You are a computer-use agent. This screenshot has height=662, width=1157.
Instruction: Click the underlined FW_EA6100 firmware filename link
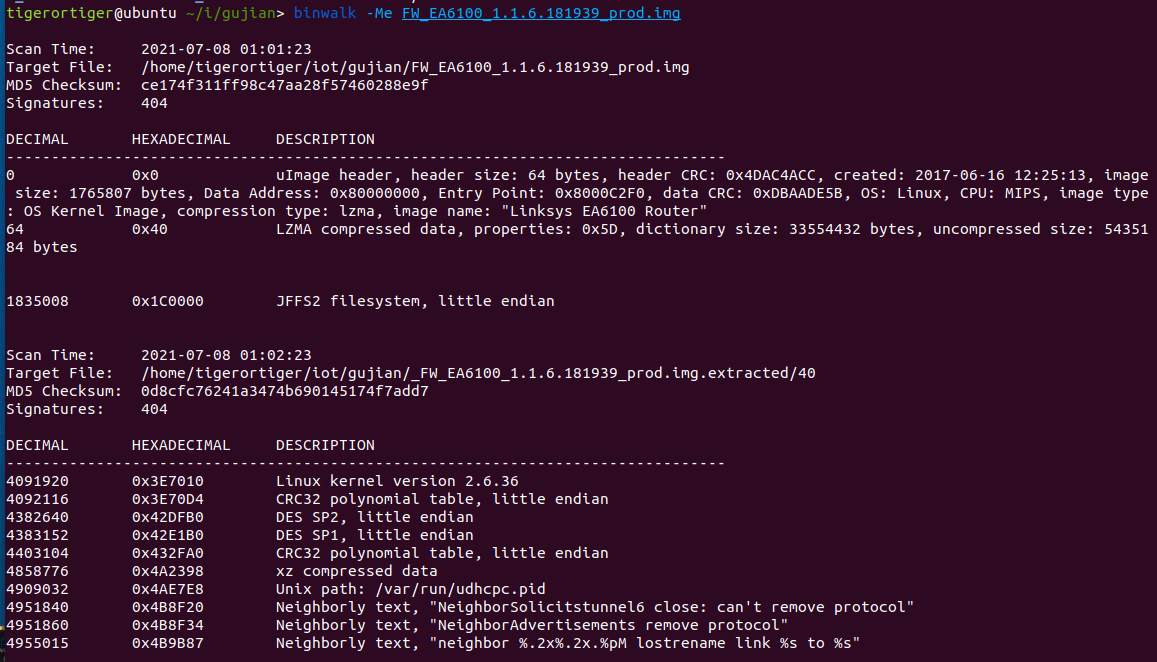(x=541, y=13)
